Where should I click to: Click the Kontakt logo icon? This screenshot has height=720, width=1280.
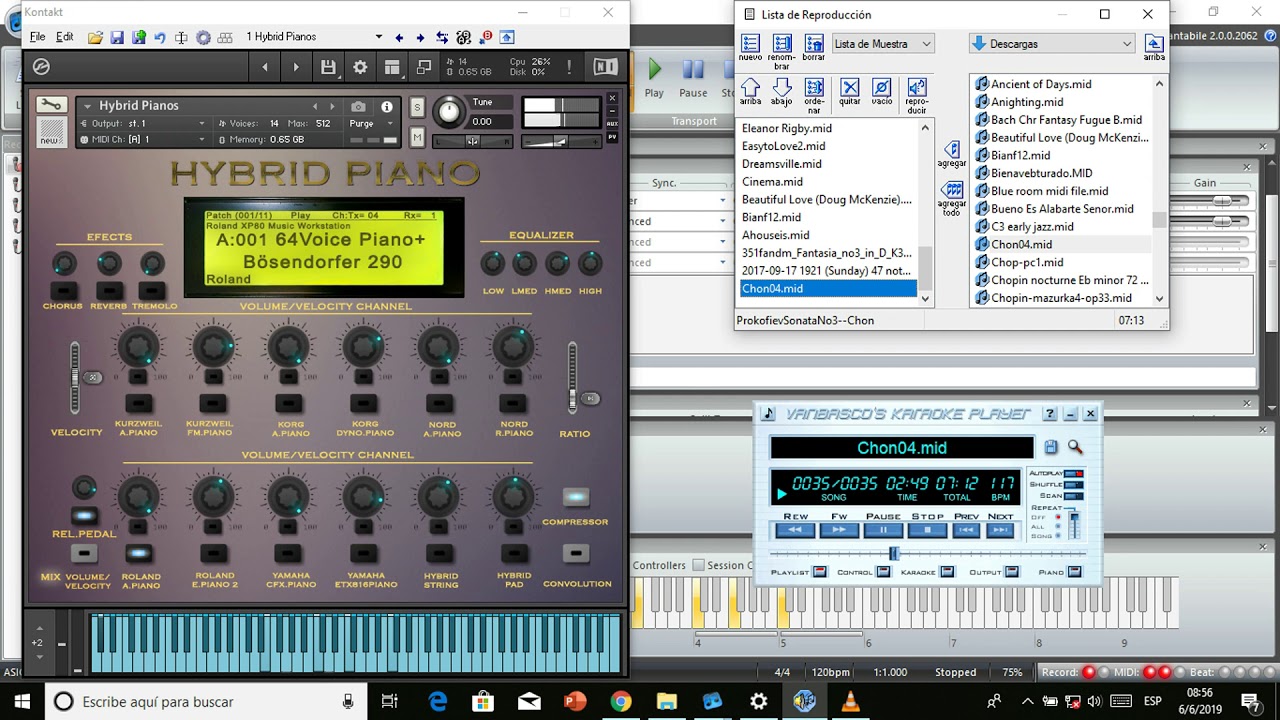coord(41,67)
